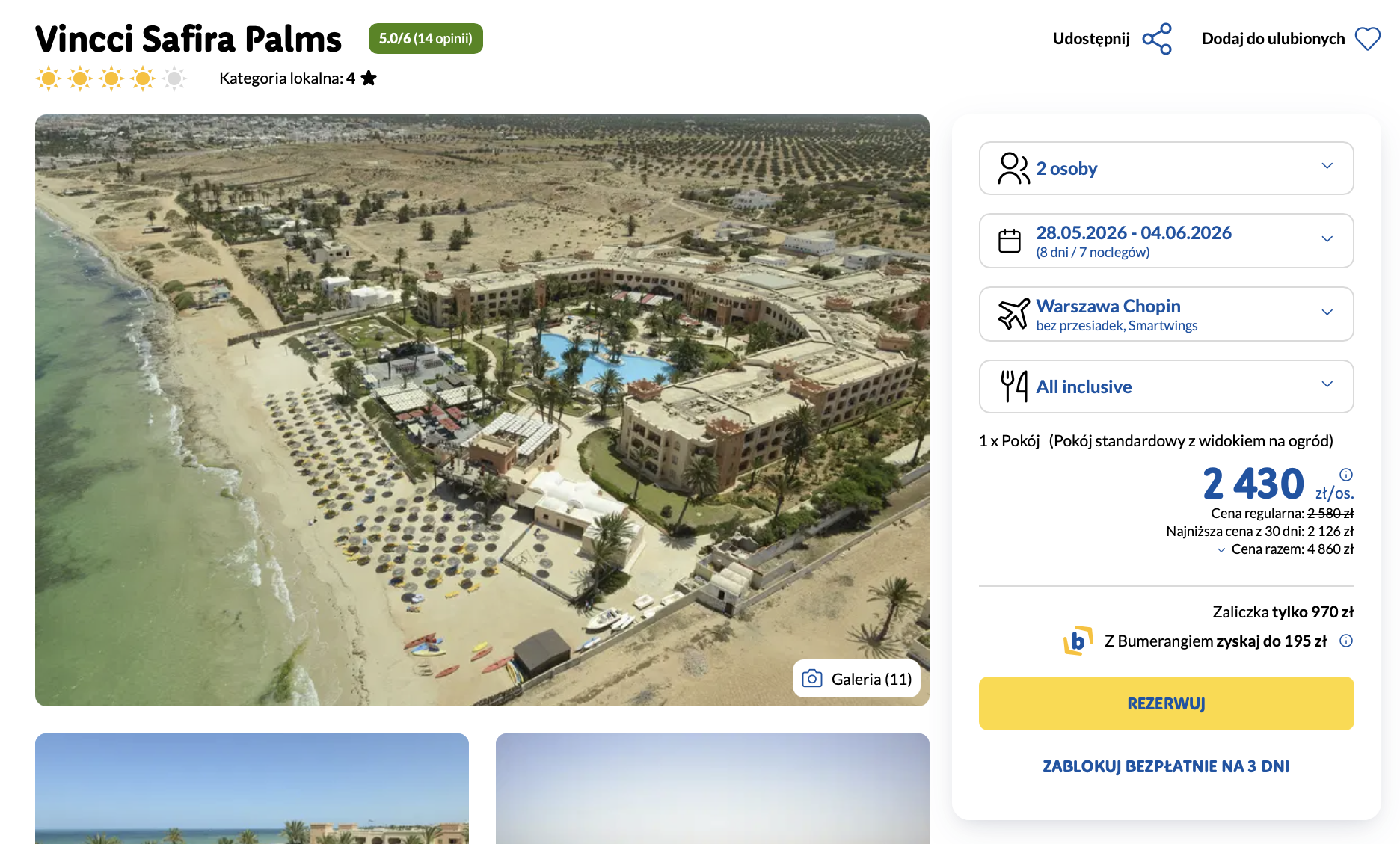This screenshot has height=844, width=1400.
Task: Click the Bumerang logo icon
Action: 1078,641
